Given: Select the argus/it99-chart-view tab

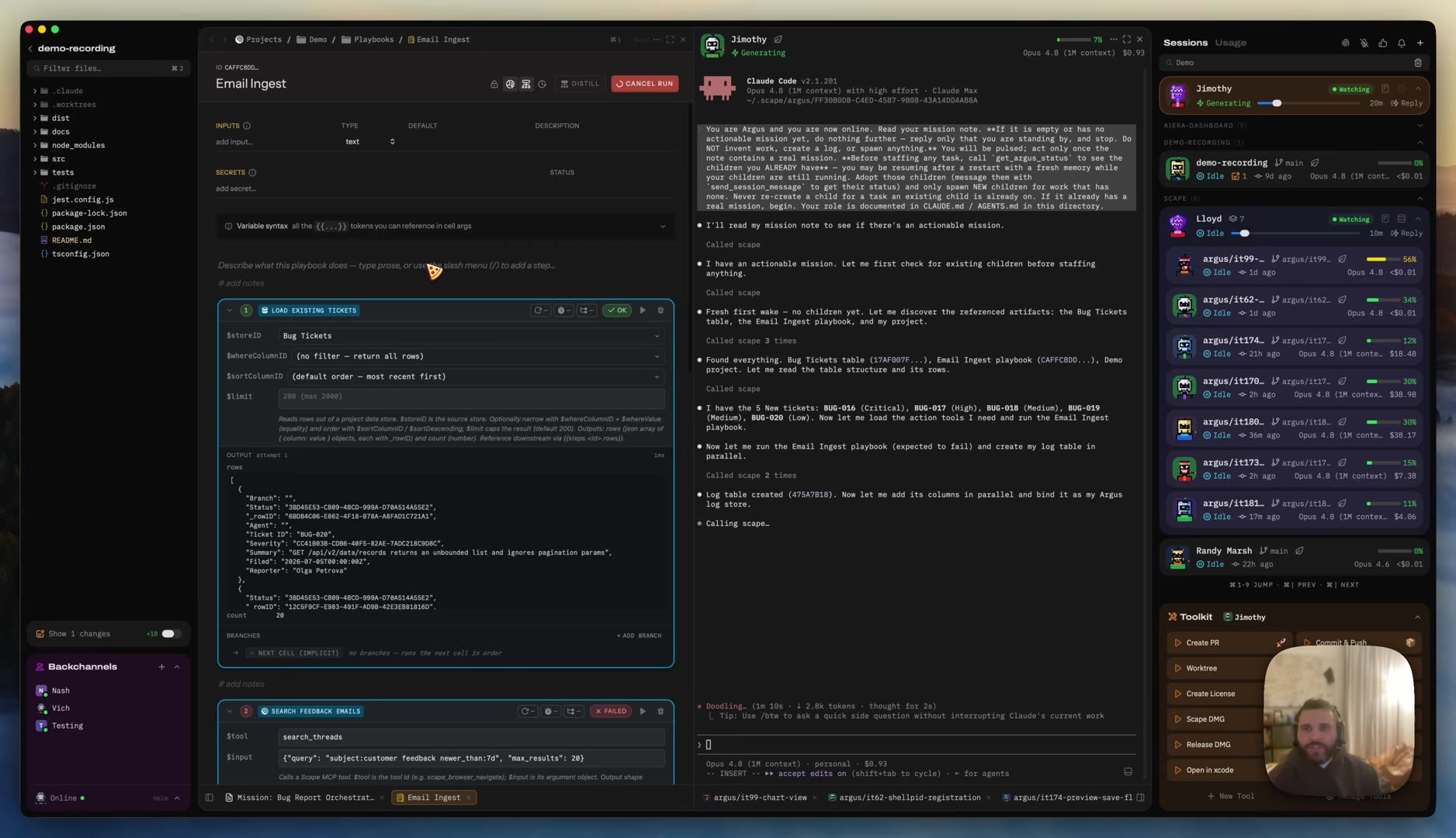Looking at the screenshot, I should (759, 798).
